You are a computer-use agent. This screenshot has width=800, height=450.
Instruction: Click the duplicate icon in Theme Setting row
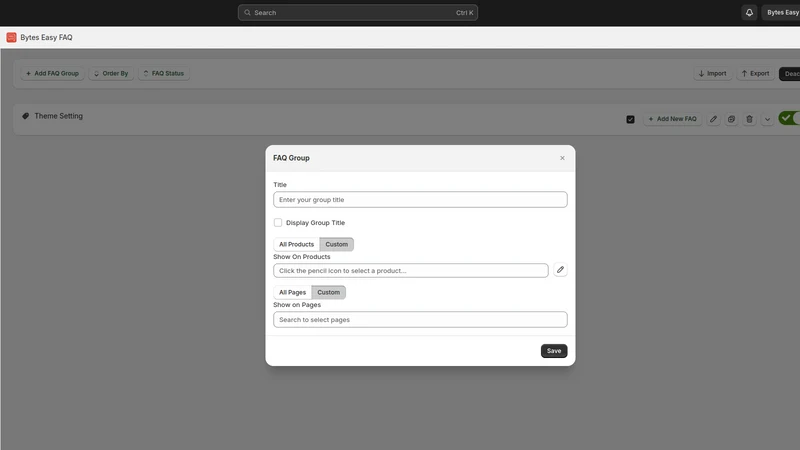coord(731,119)
